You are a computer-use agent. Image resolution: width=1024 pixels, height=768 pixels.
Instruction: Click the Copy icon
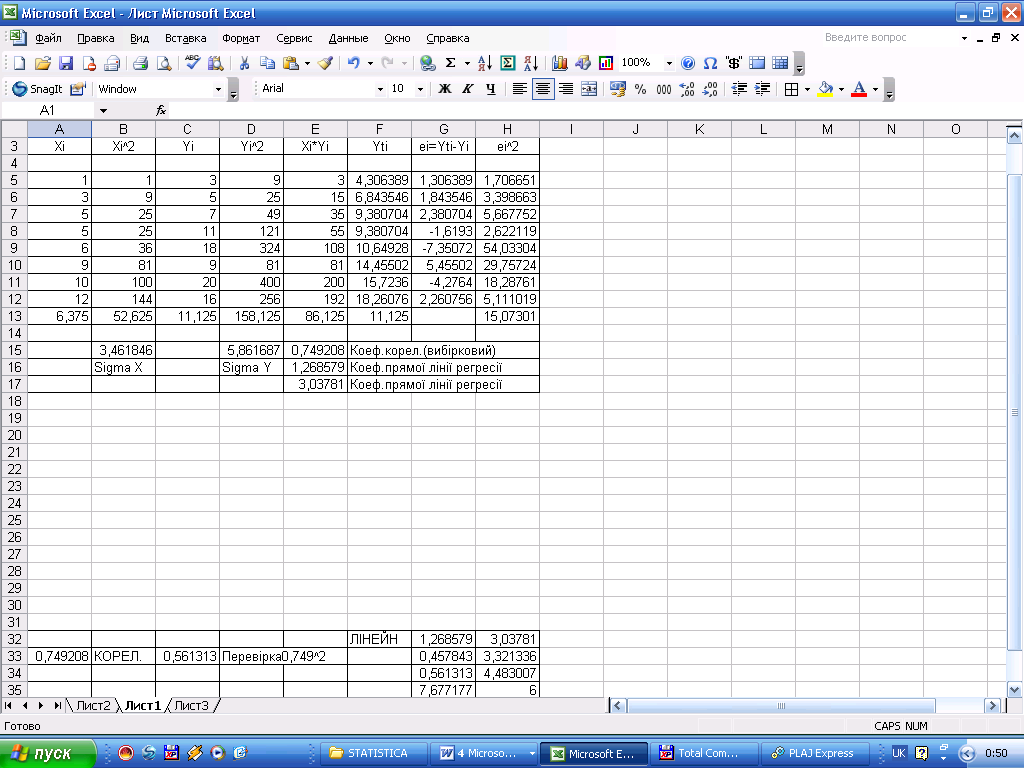pyautogui.click(x=267, y=63)
